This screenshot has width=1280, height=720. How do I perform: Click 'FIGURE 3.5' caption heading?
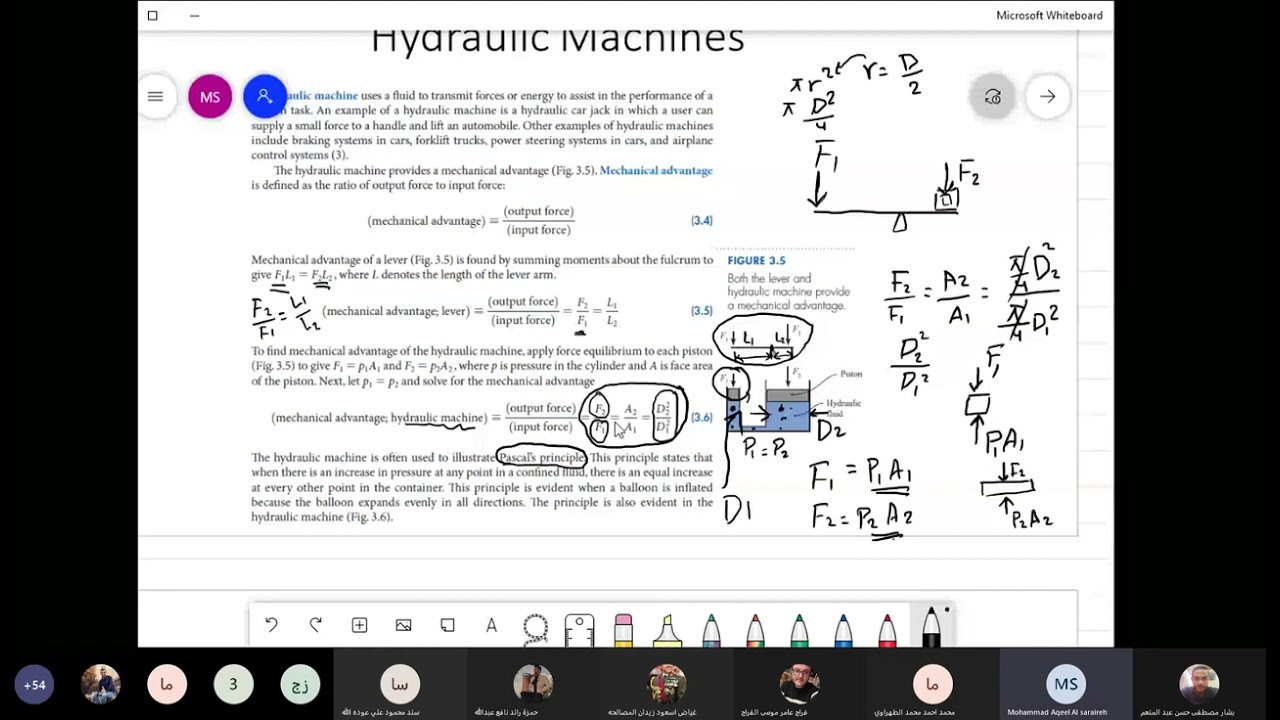pyautogui.click(x=756, y=260)
